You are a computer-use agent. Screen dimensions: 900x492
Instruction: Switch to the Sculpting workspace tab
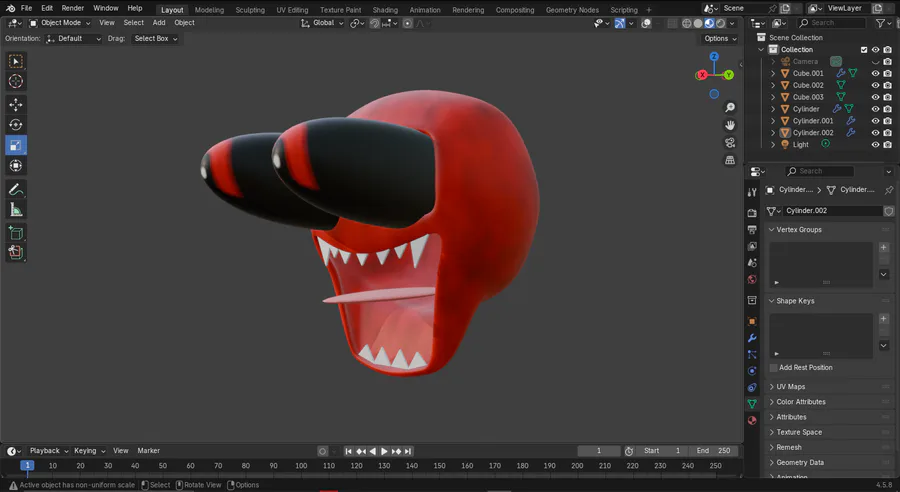250,9
